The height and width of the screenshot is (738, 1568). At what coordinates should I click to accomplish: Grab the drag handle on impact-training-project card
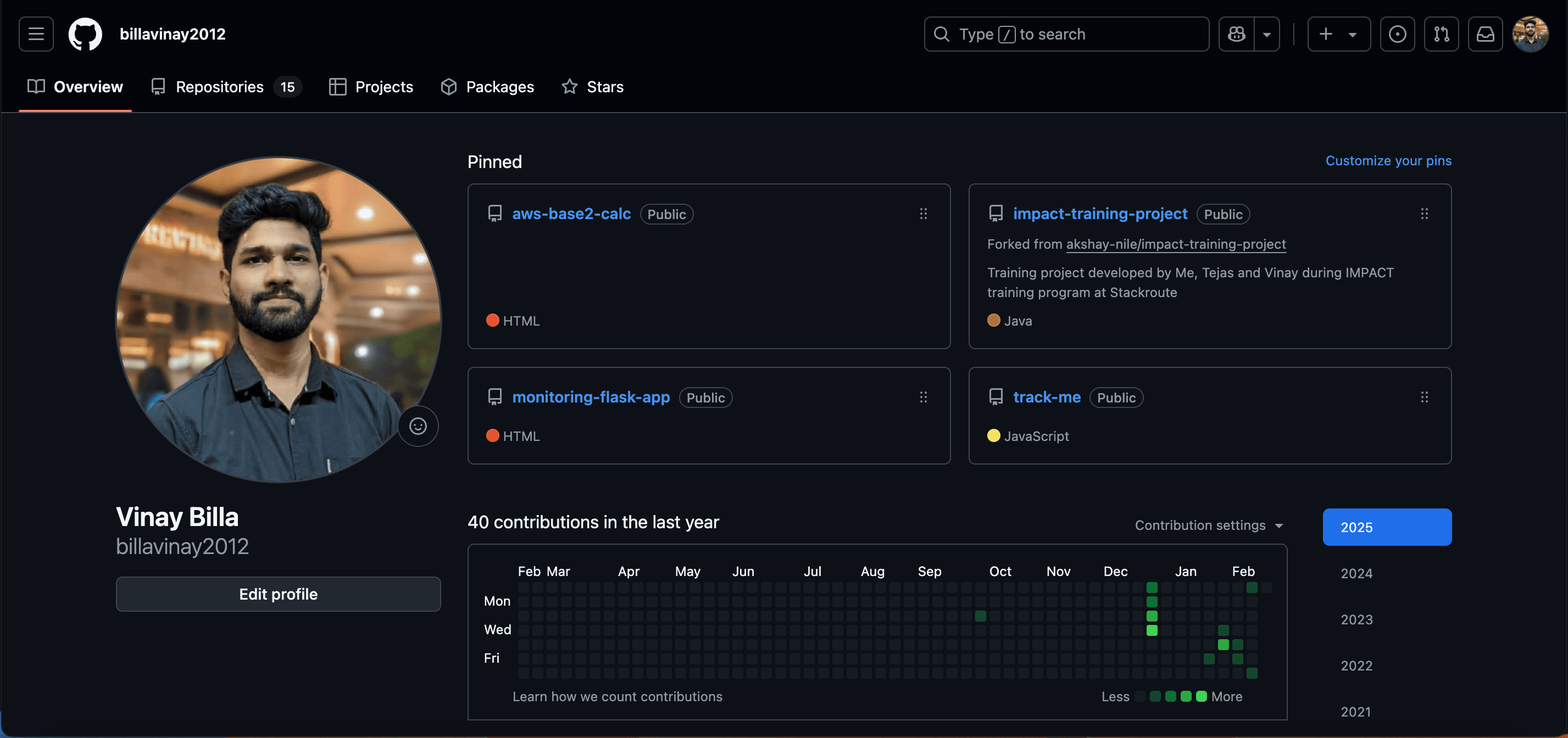(1424, 214)
